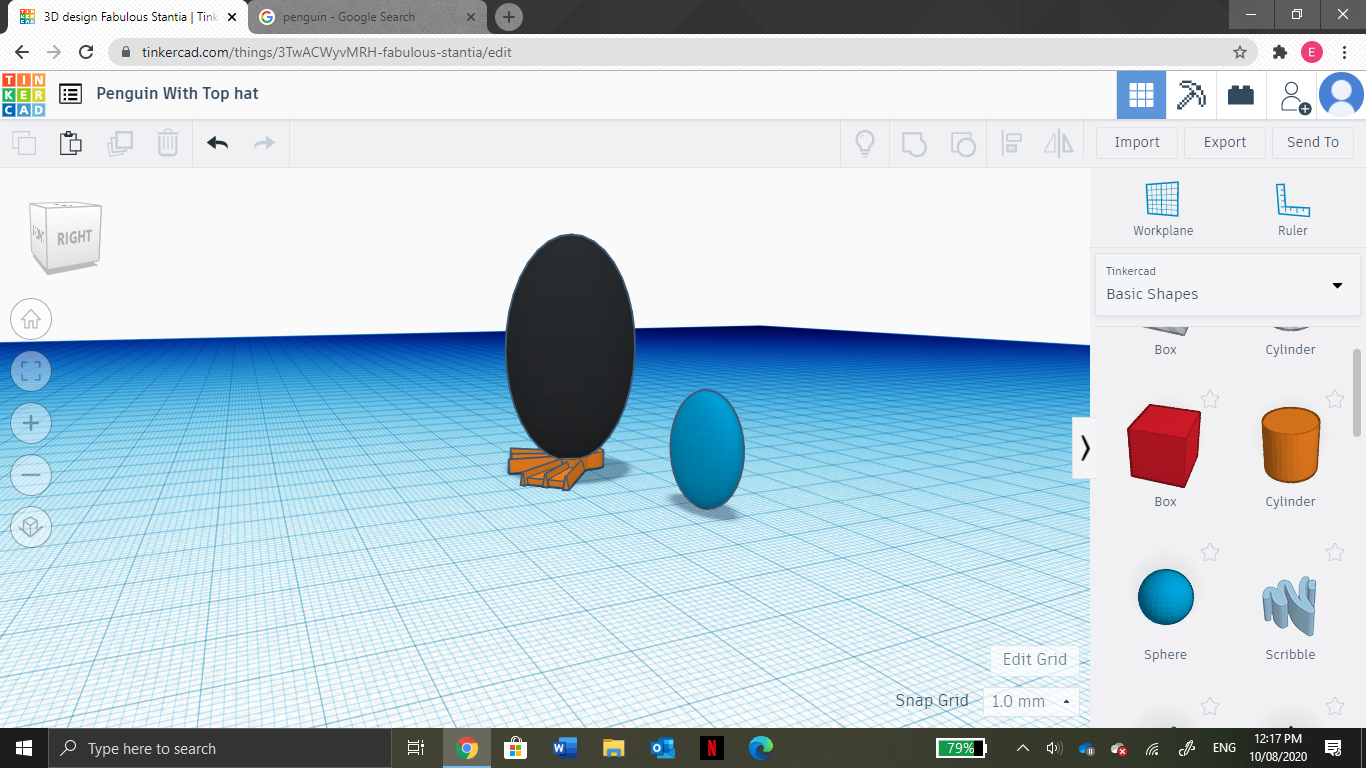Click the Redo arrow icon
1366x768 pixels.
pos(264,143)
